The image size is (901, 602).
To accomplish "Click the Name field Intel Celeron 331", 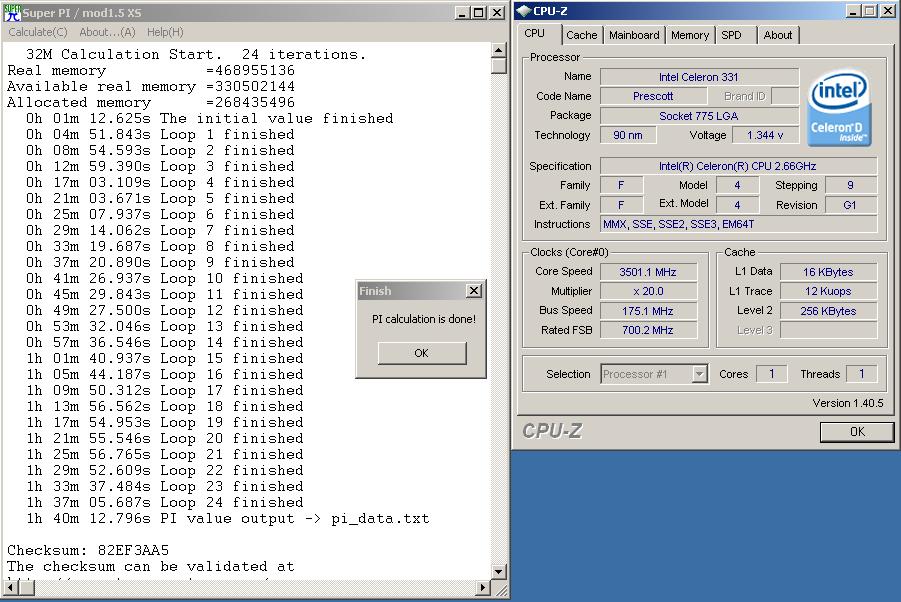I will pyautogui.click(x=699, y=77).
